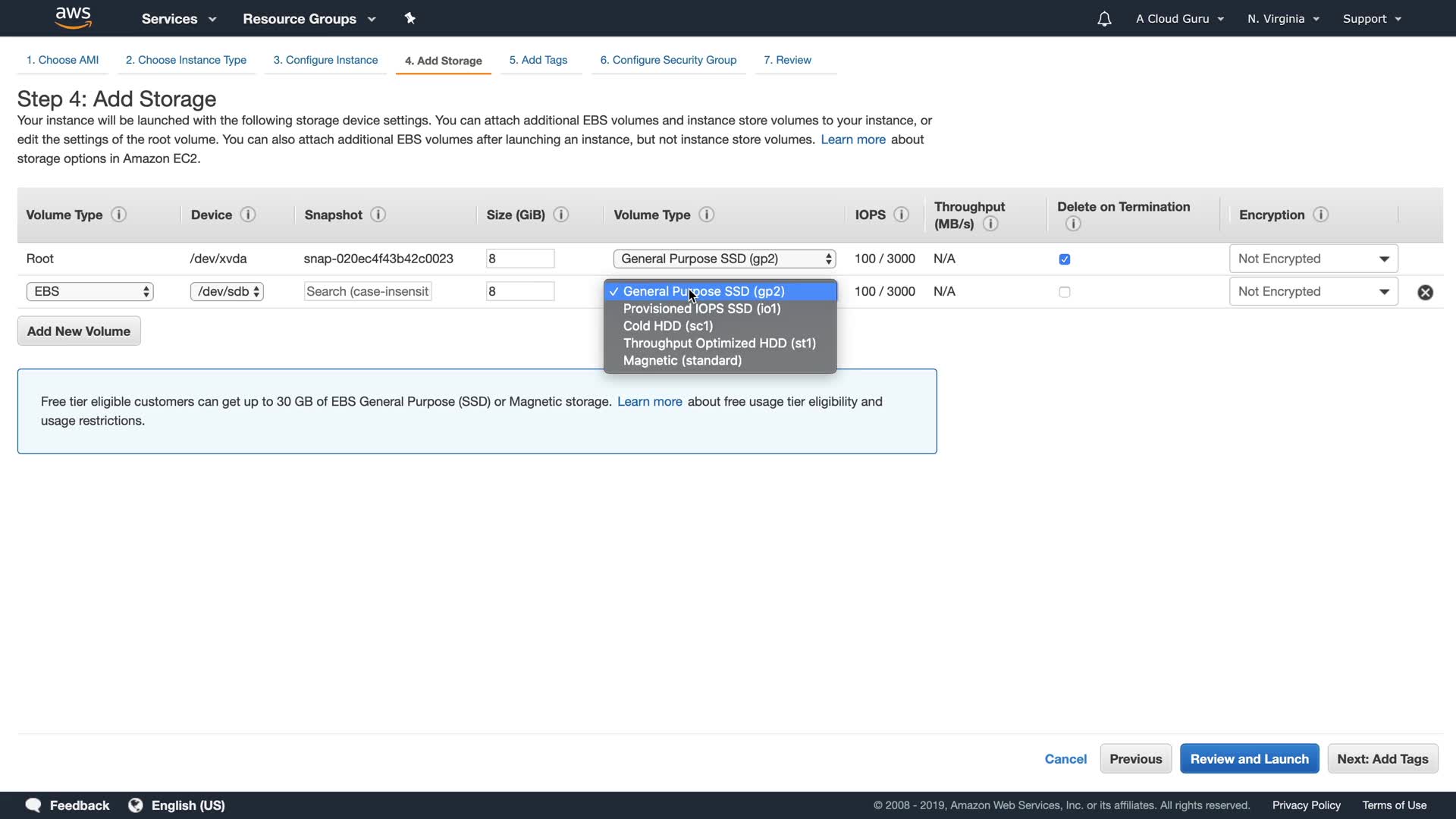Click Add New Volume button
This screenshot has height=819, width=1456.
(79, 331)
